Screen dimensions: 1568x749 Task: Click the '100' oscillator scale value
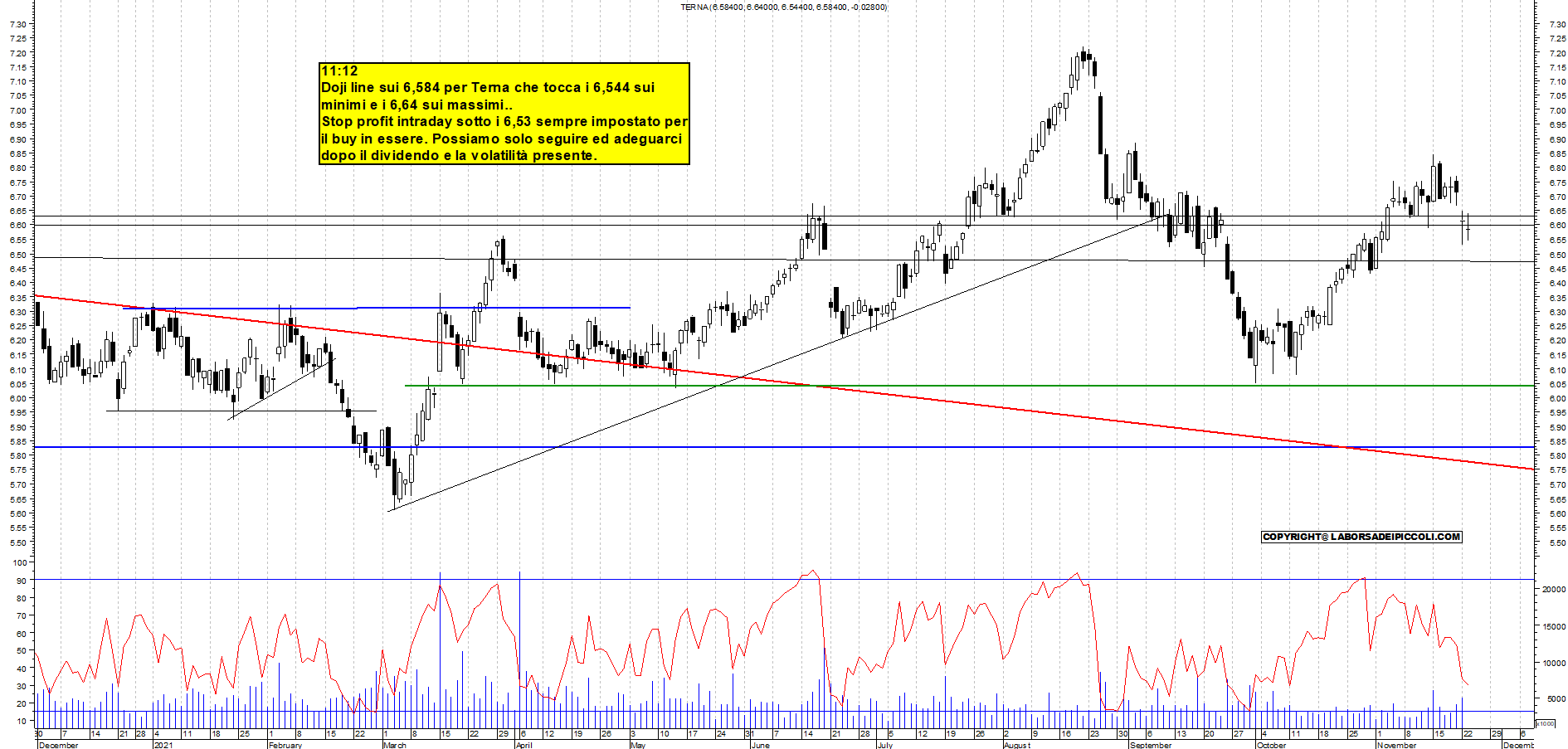click(x=20, y=562)
